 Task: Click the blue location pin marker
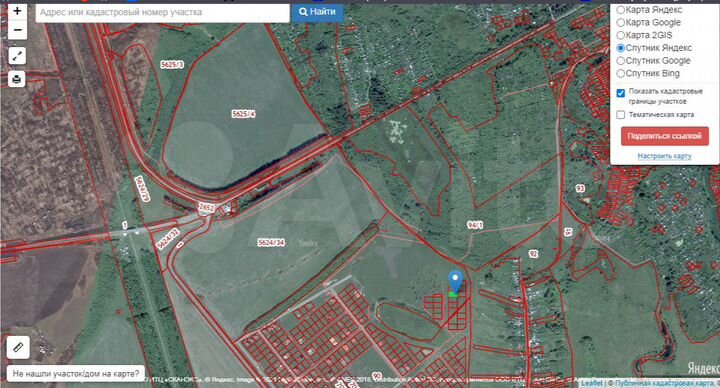455,281
